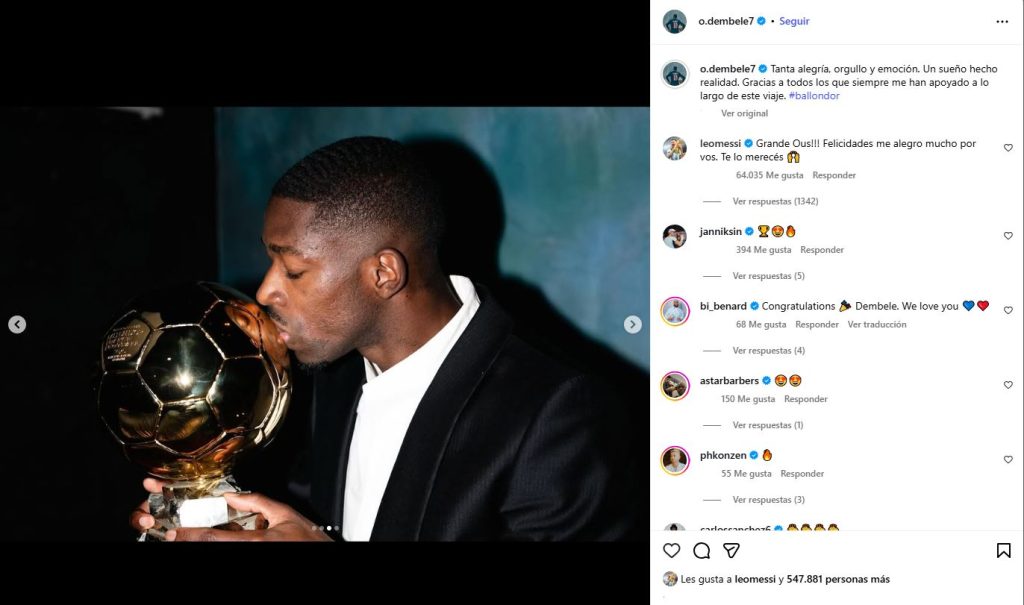The width and height of the screenshot is (1024, 605).
Task: Like leomessi's comment
Action: click(x=1008, y=148)
